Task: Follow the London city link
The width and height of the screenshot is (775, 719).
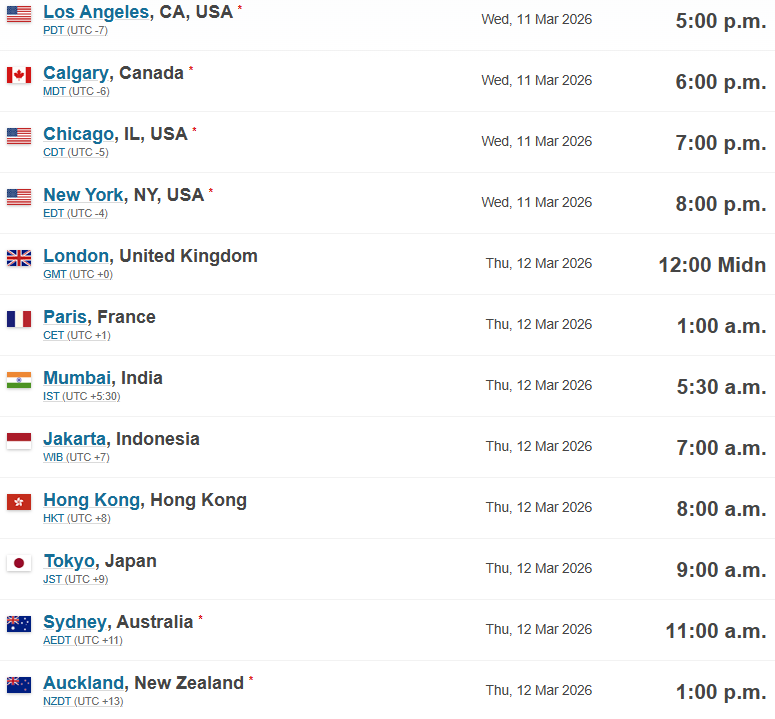Action: (75, 256)
